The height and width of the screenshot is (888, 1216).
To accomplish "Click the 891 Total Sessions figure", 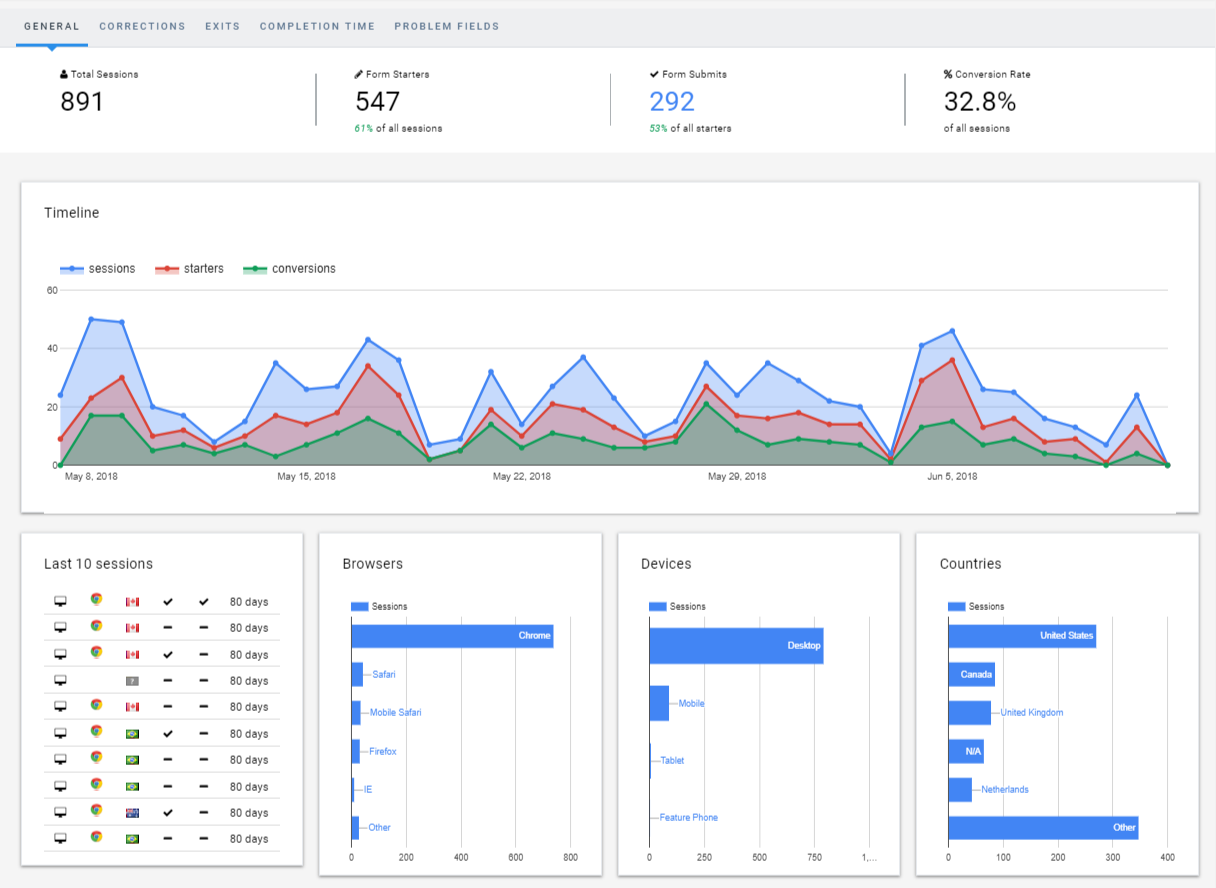I will pos(82,102).
